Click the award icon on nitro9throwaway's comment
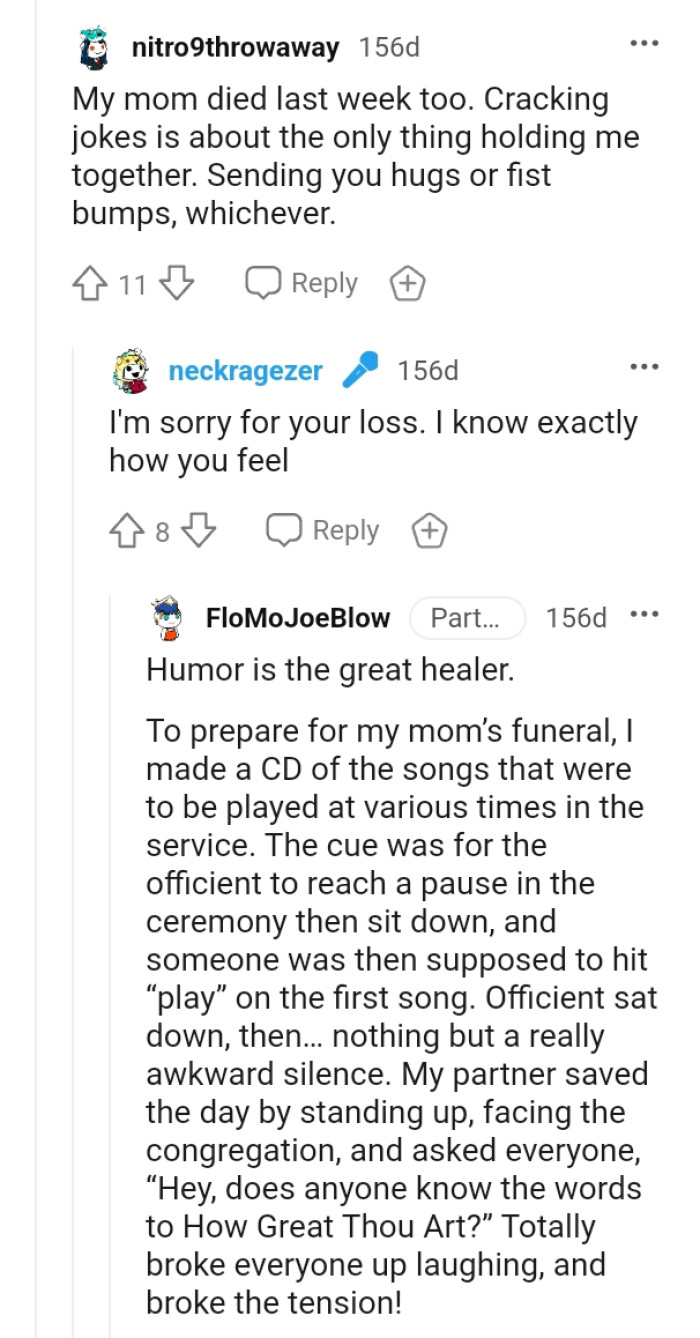Image resolution: width=700 pixels, height=1338 pixels. pyautogui.click(x=407, y=283)
